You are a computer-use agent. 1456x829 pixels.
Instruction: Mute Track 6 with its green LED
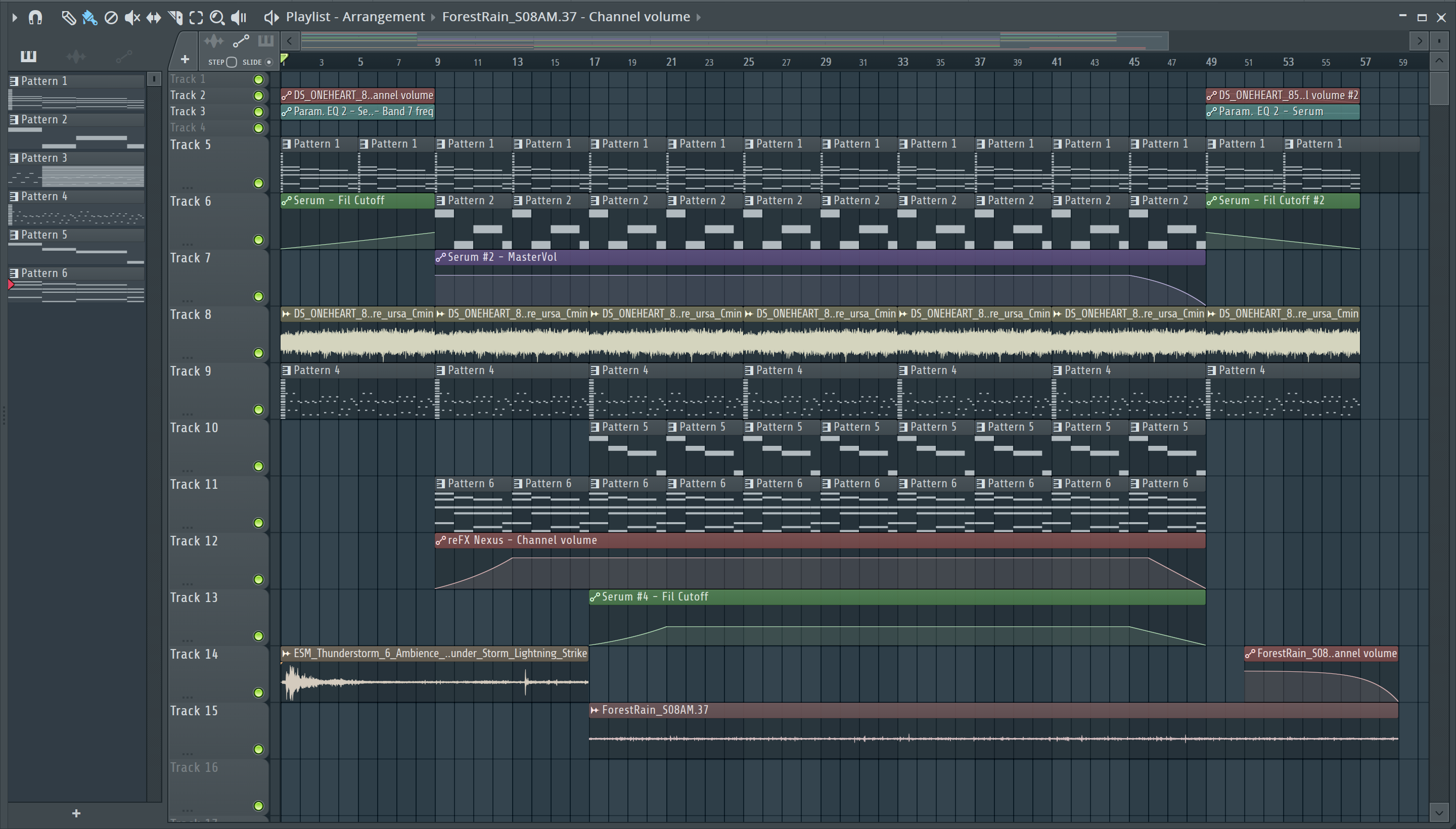pyautogui.click(x=258, y=240)
